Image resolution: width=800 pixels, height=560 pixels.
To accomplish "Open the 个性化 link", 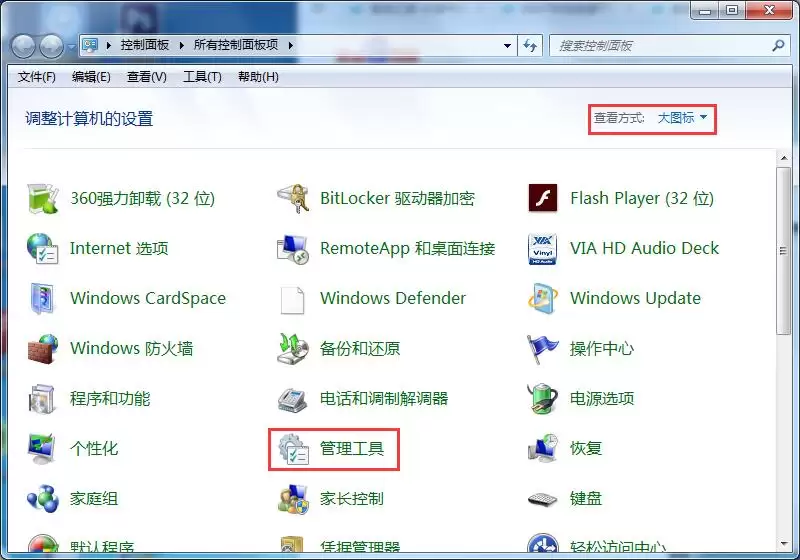I will click(94, 448).
